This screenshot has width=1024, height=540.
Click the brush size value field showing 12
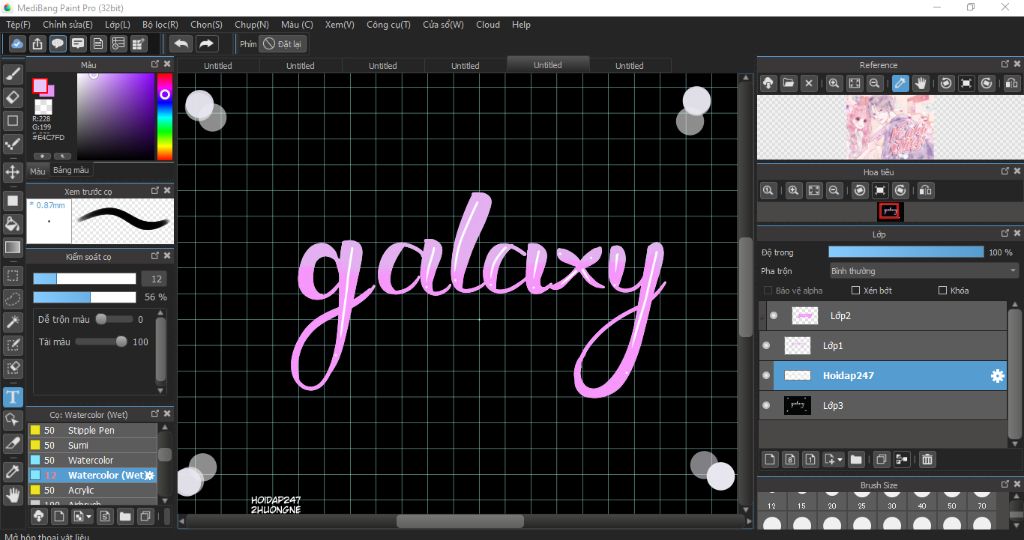click(155, 279)
